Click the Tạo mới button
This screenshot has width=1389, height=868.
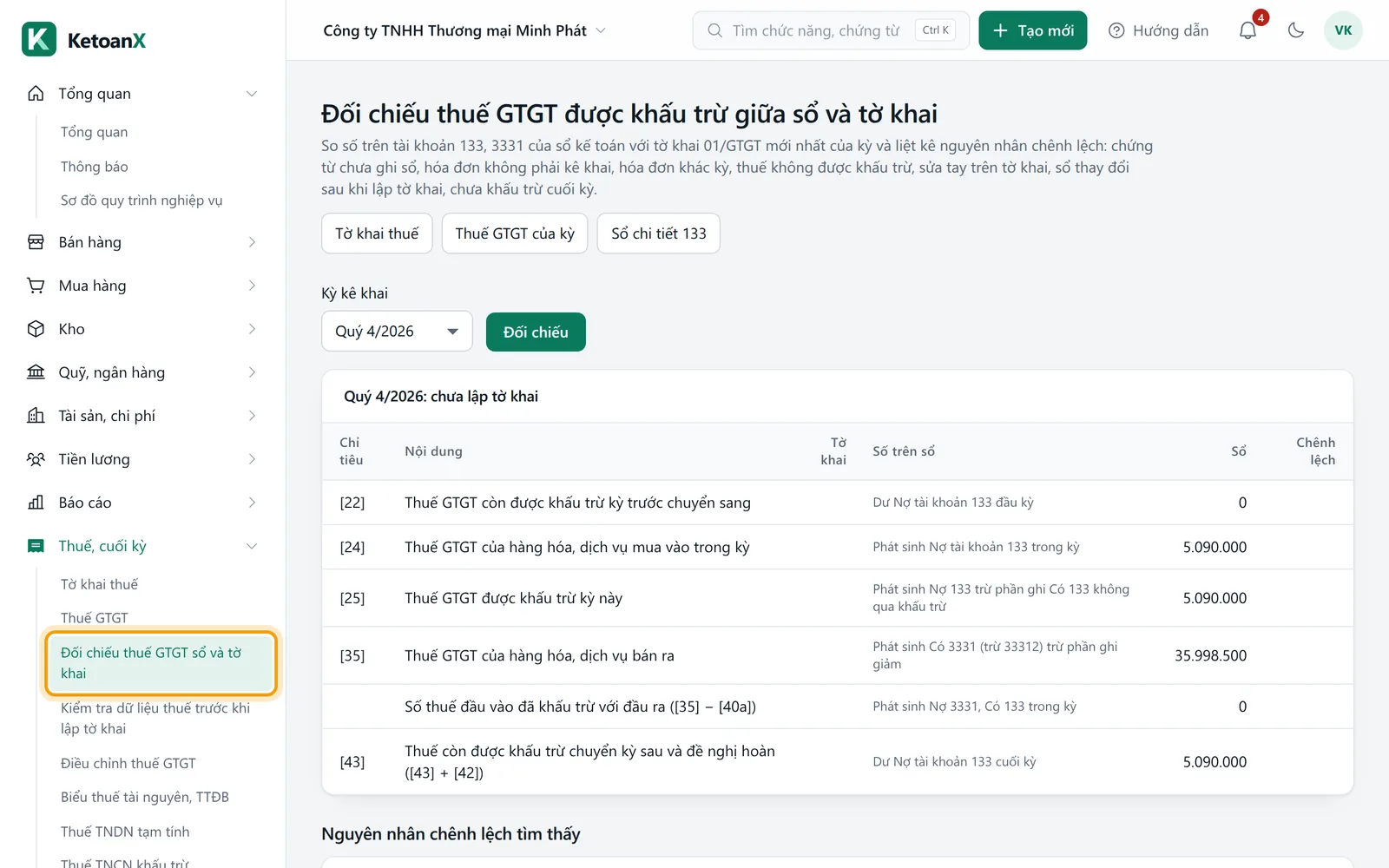tap(1032, 30)
